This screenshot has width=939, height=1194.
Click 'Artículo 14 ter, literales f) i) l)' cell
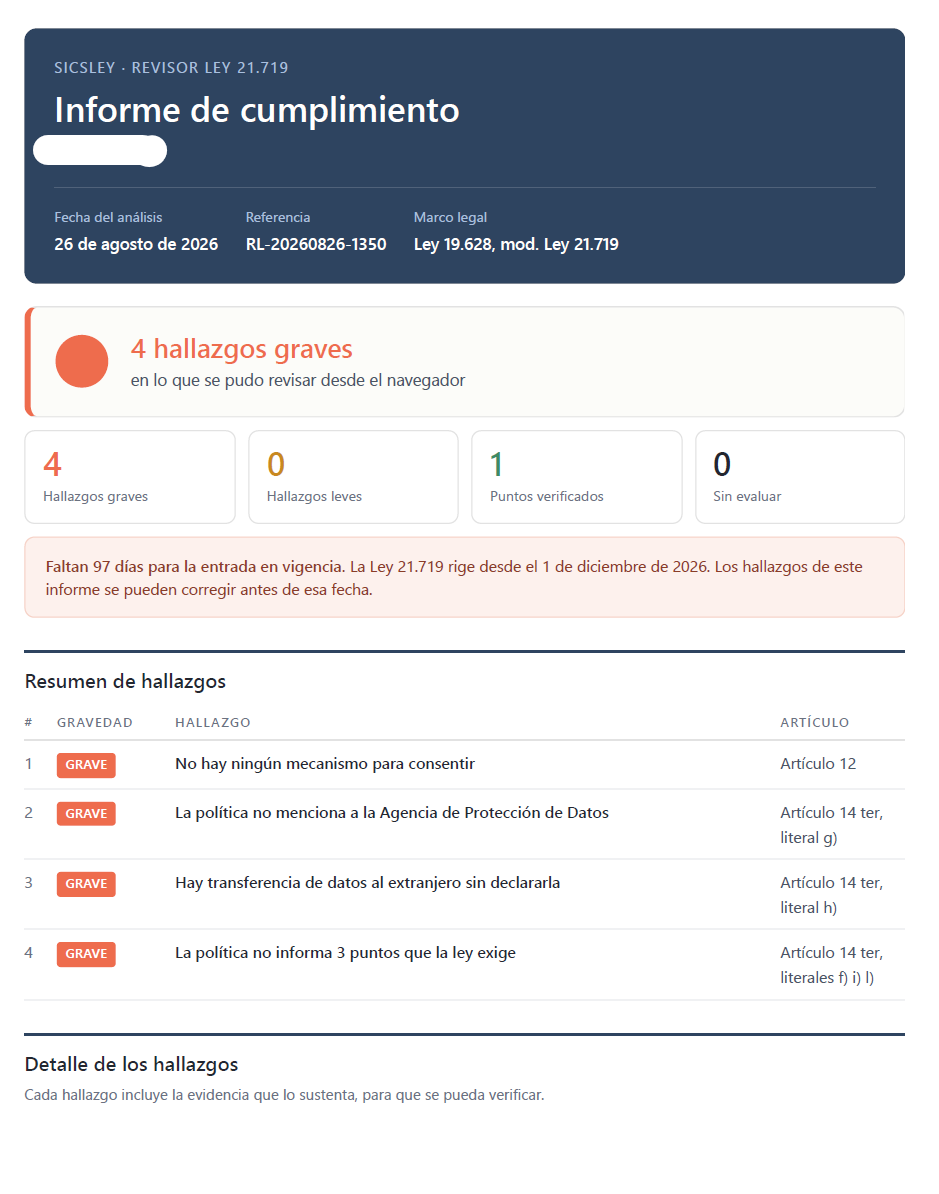832,965
